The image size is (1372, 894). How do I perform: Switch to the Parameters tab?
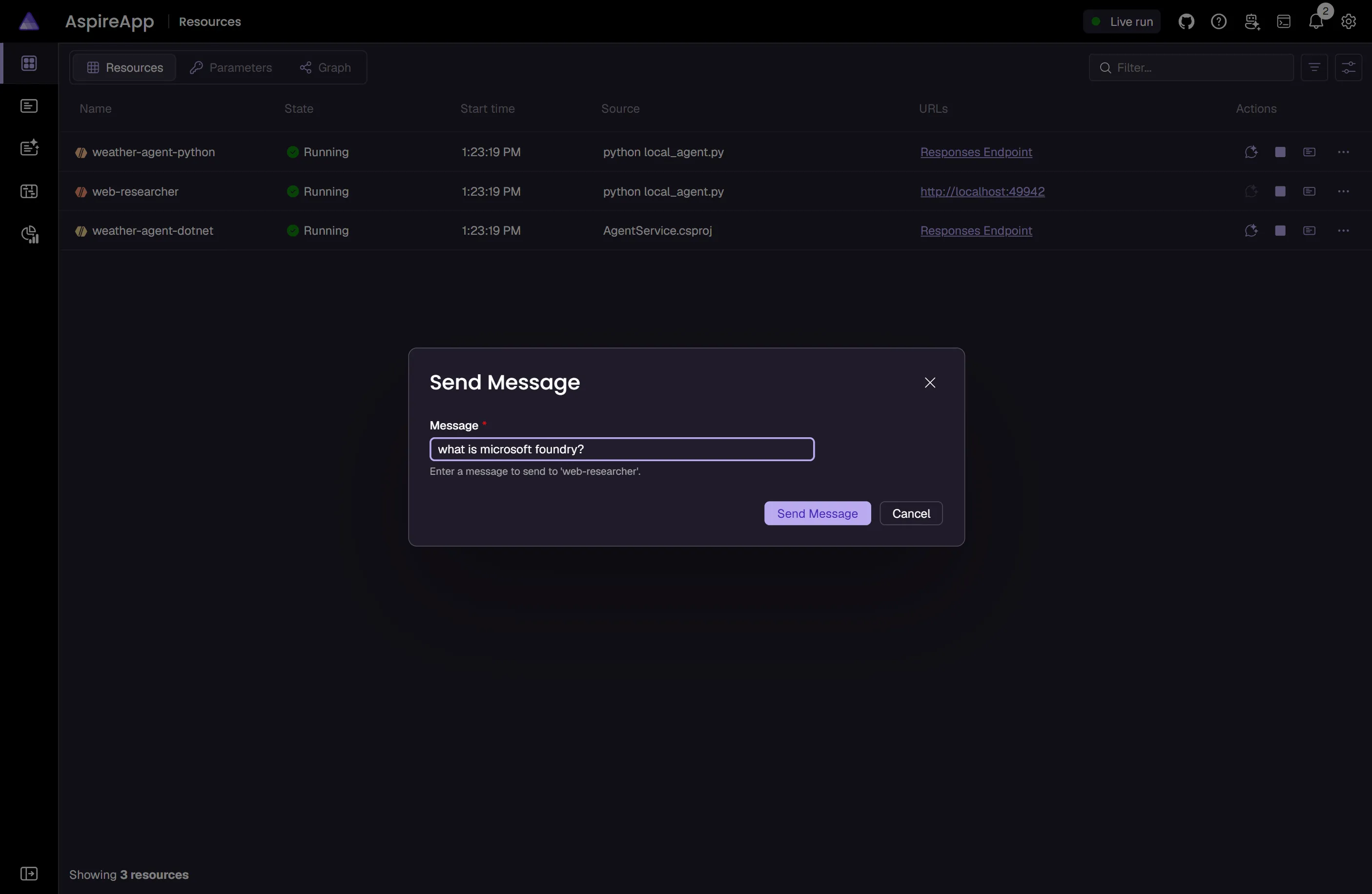[230, 68]
